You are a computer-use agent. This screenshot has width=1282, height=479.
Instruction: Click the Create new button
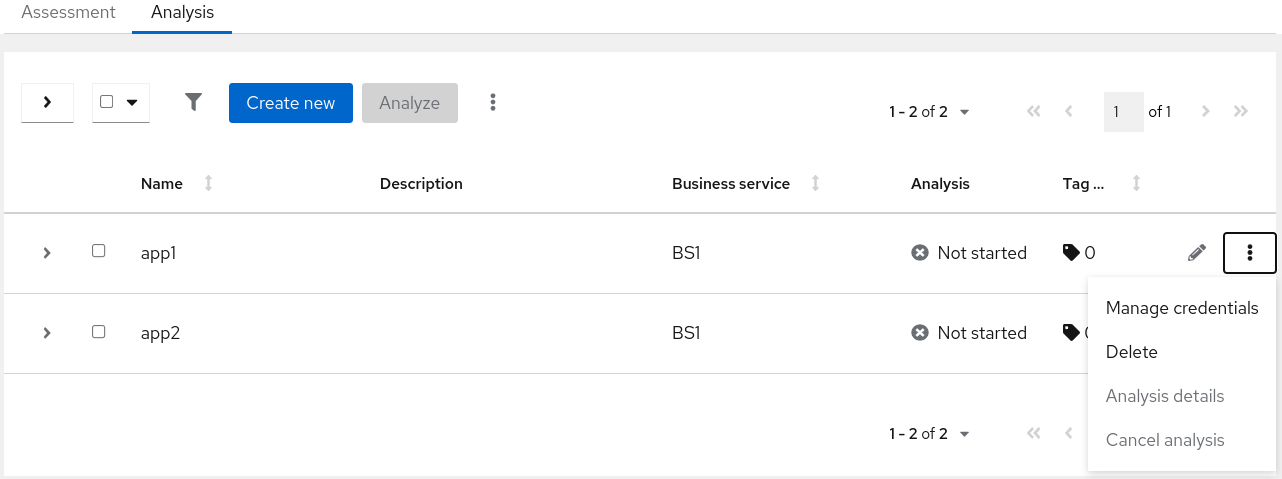pos(290,103)
